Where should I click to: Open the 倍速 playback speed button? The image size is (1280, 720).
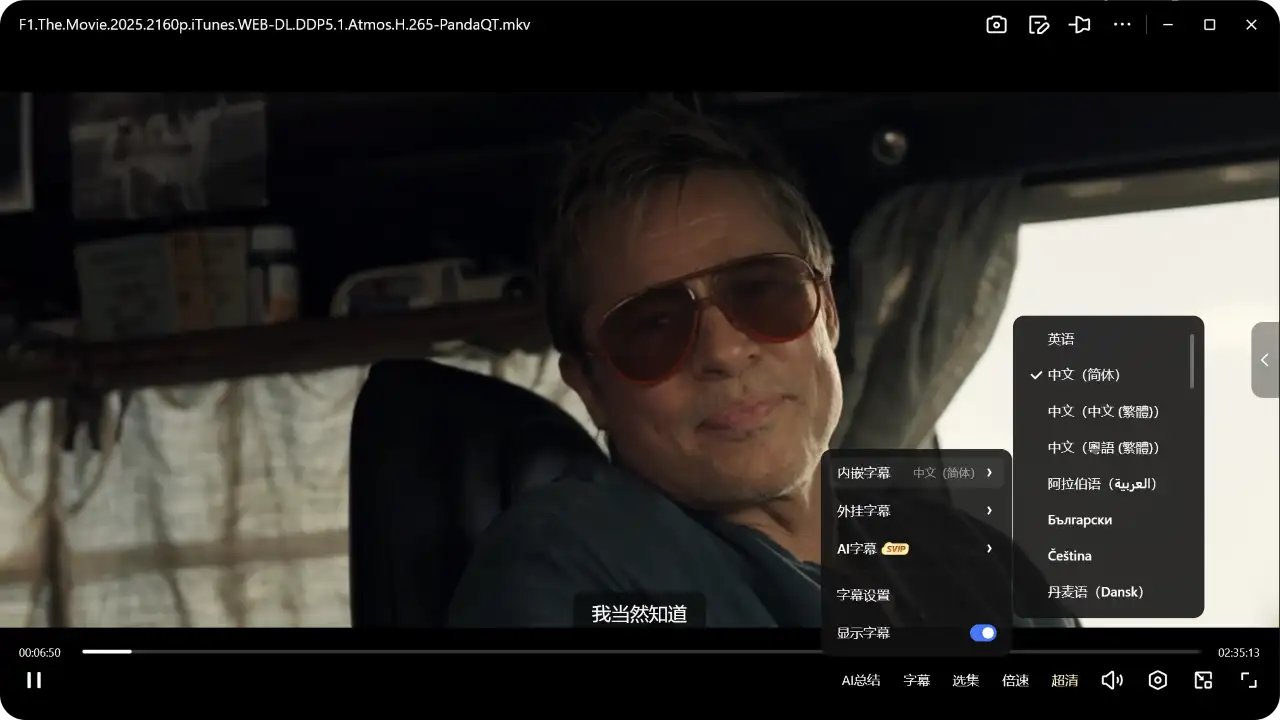(1015, 680)
